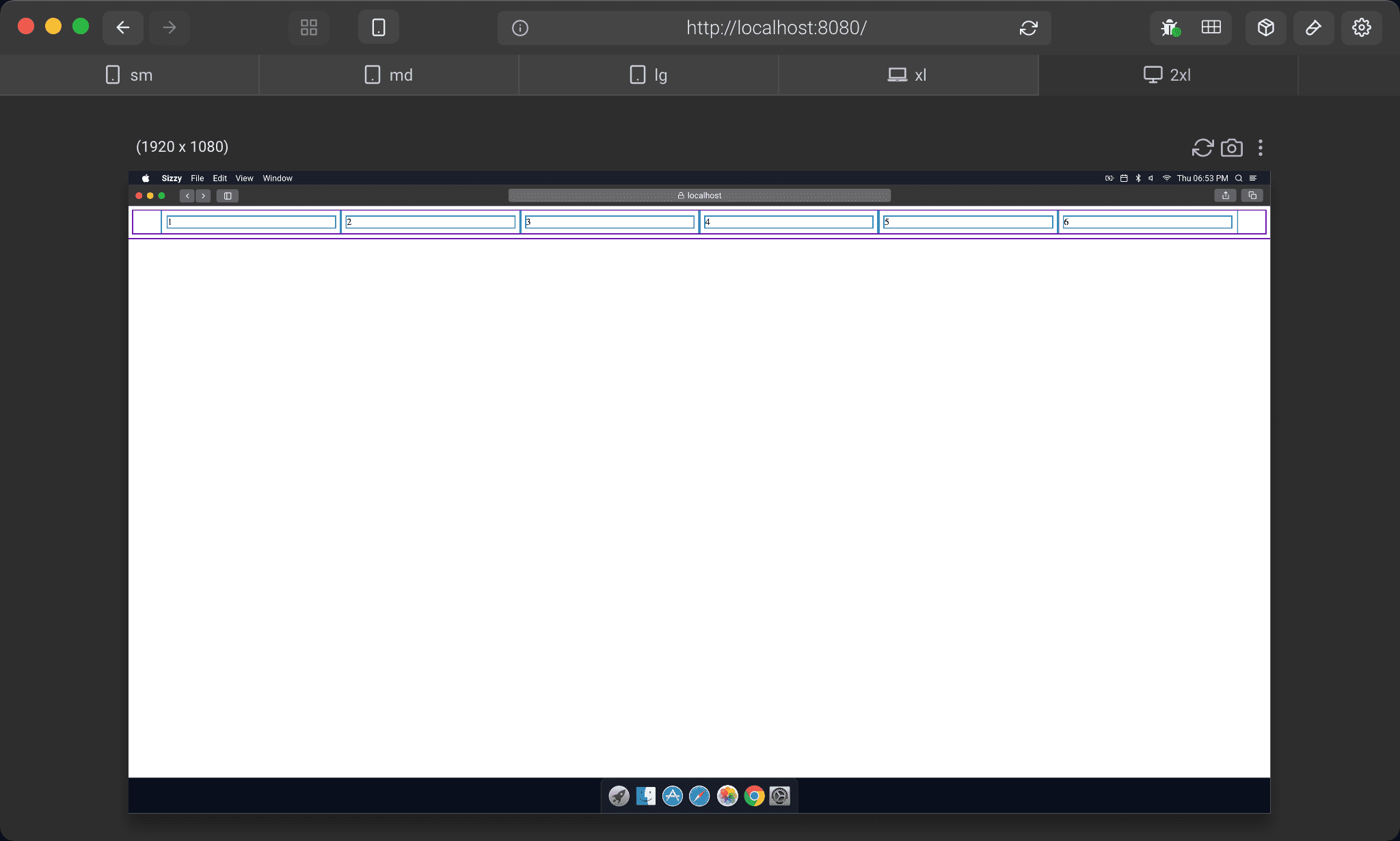This screenshot has height=841, width=1400.
Task: Click the grid cell numbered 3
Action: 609,222
